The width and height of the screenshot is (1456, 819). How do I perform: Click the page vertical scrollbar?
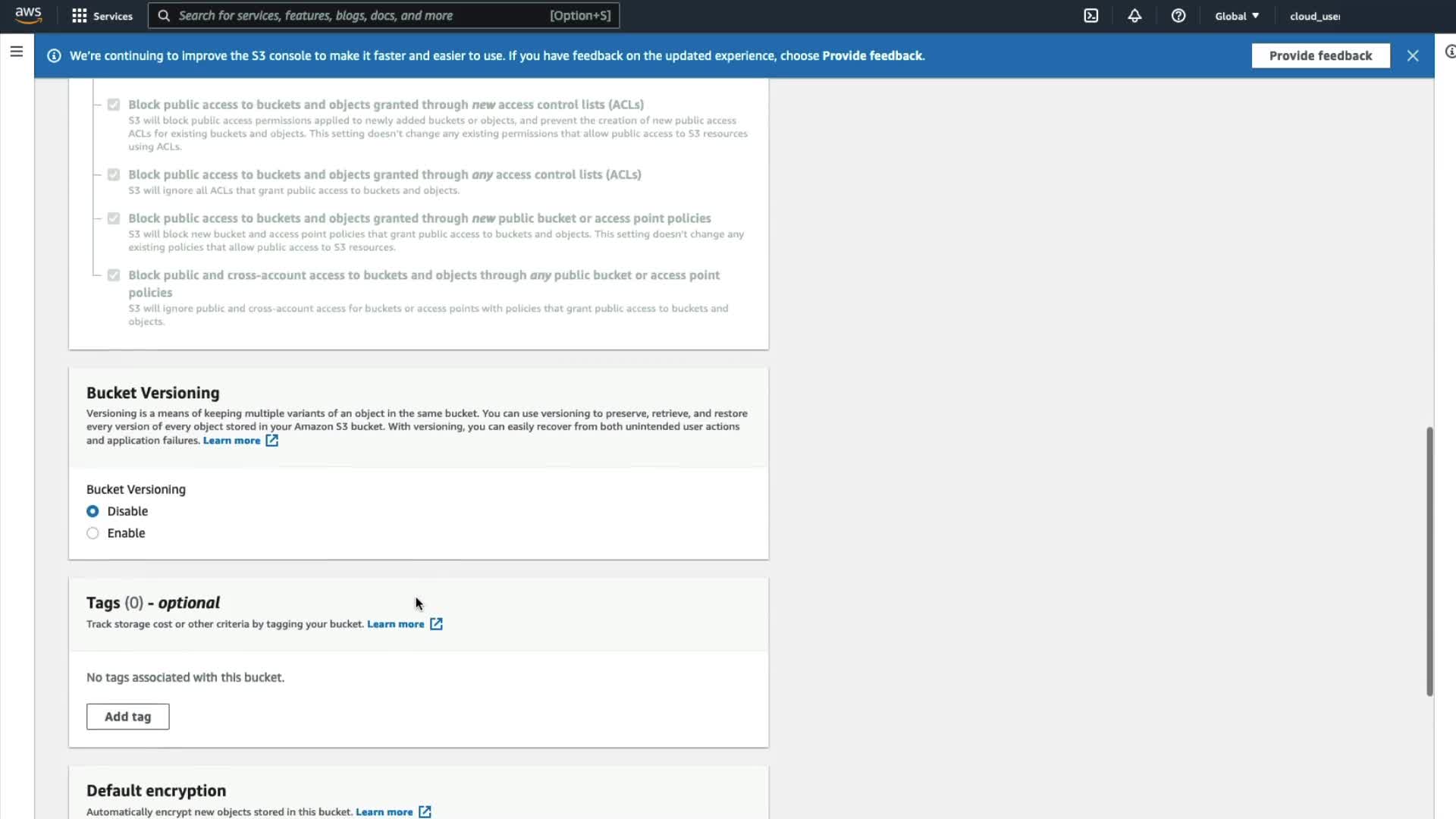pos(1429,561)
